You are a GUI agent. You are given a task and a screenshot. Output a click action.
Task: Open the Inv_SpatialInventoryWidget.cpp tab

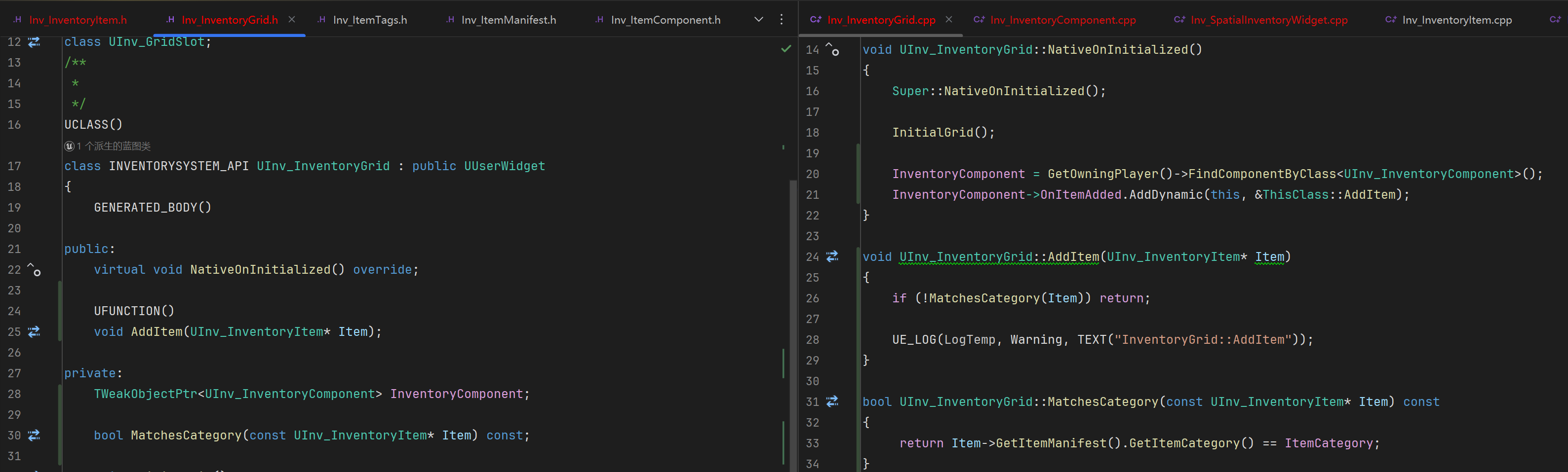1260,20
